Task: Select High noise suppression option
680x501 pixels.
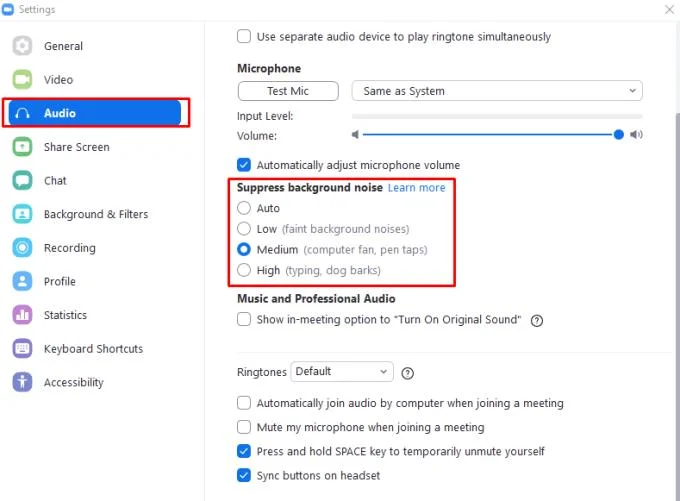Action: tap(244, 270)
